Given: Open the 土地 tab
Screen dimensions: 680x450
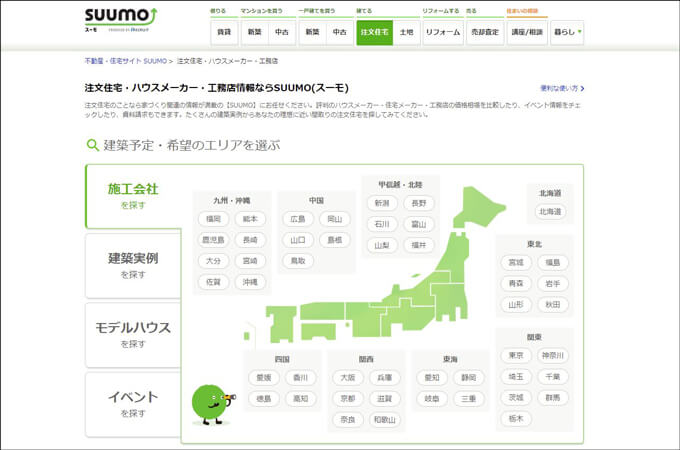Looking at the screenshot, I should click(406, 32).
